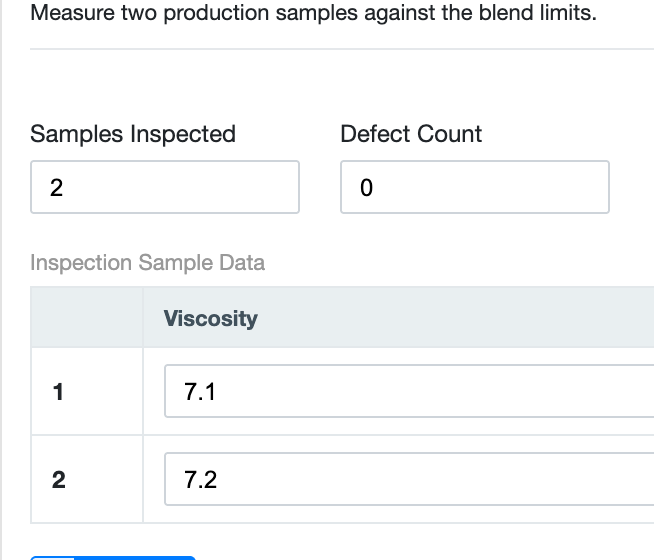Select the Viscosity column header
Viewport: 654px width, 560px height.
coord(398,318)
